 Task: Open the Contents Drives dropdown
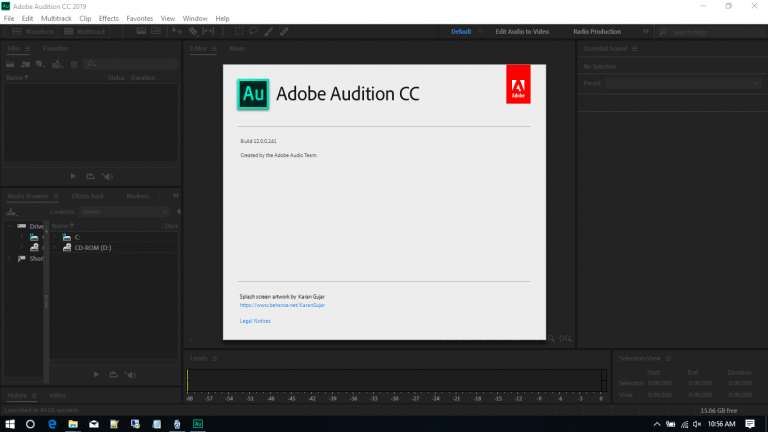click(x=123, y=212)
